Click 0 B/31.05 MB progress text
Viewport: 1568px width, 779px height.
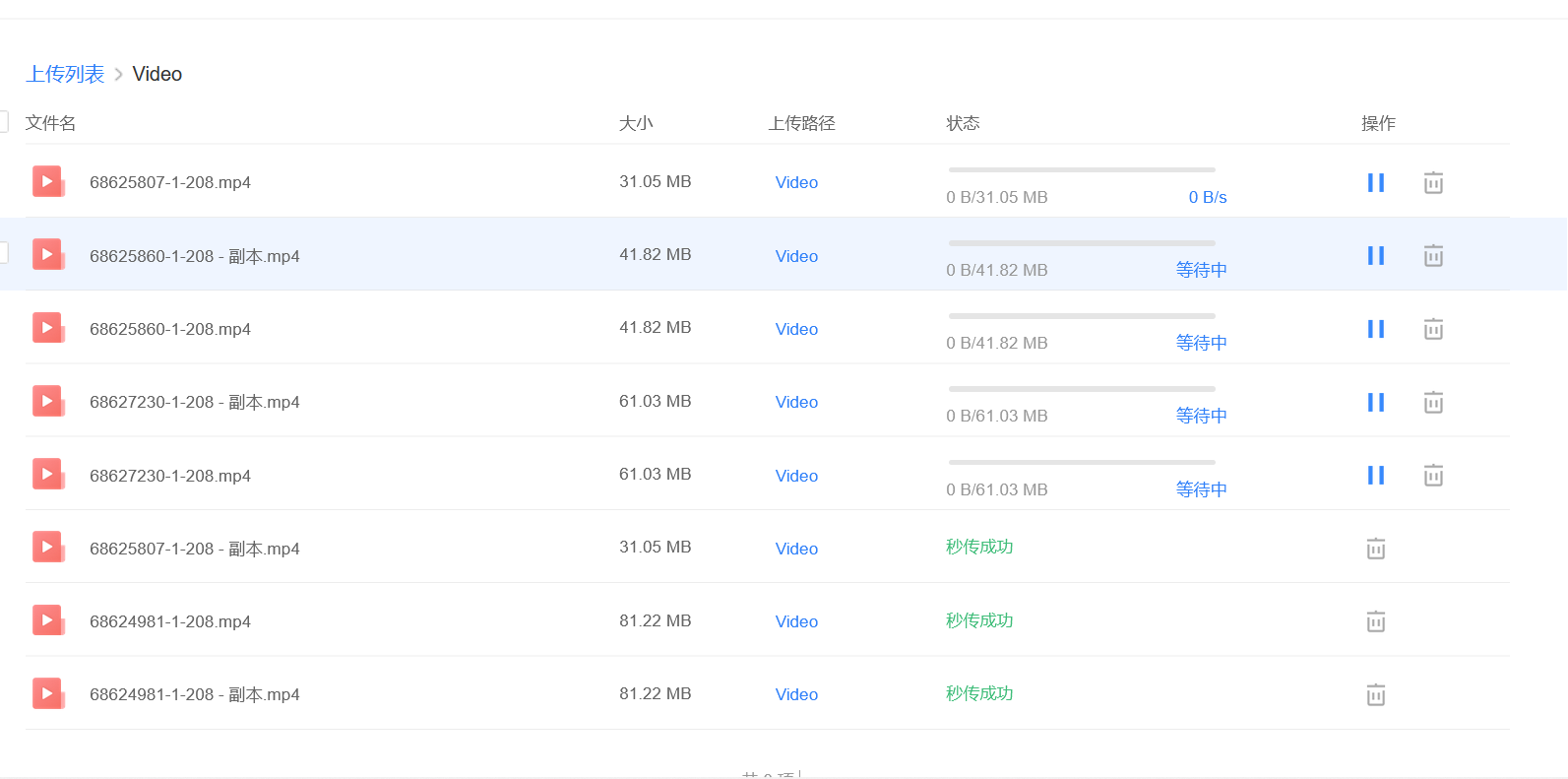(x=997, y=197)
